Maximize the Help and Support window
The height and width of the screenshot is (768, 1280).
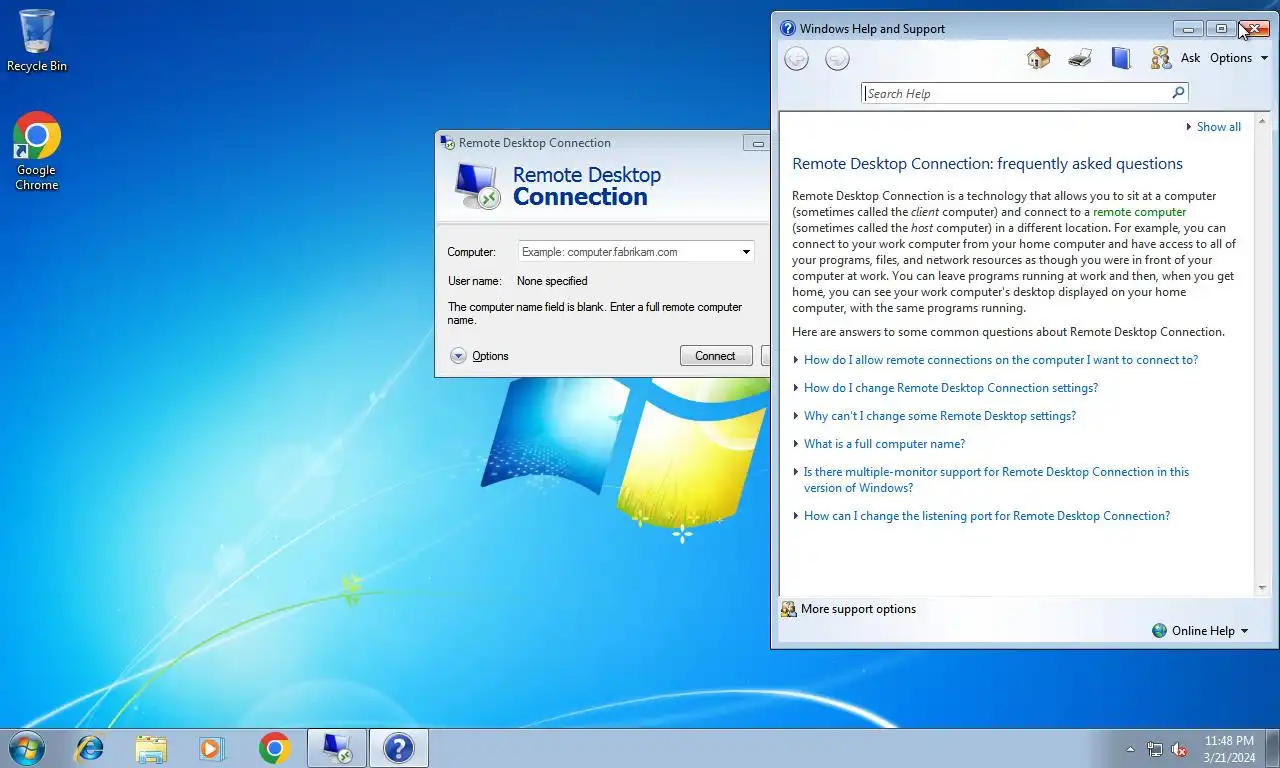tap(1220, 29)
